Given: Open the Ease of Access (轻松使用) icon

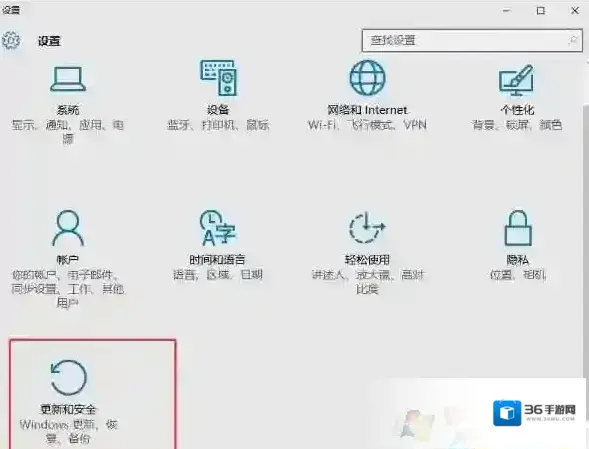Looking at the screenshot, I should tap(367, 227).
